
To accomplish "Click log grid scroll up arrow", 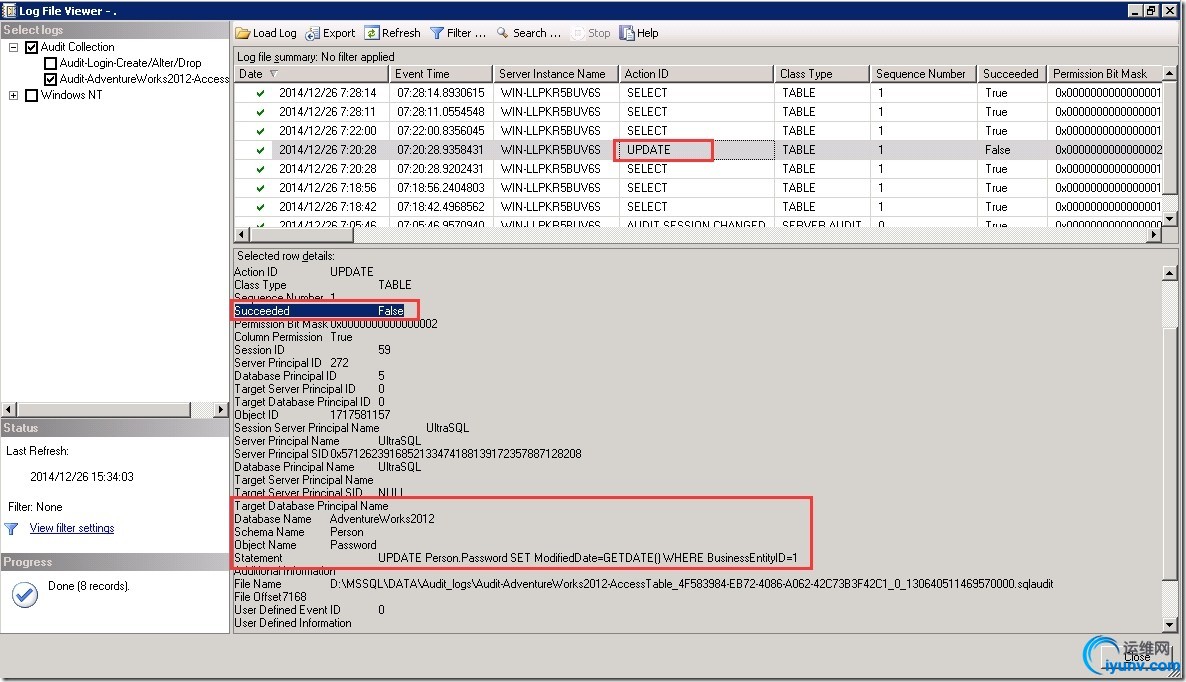I will [x=1169, y=73].
